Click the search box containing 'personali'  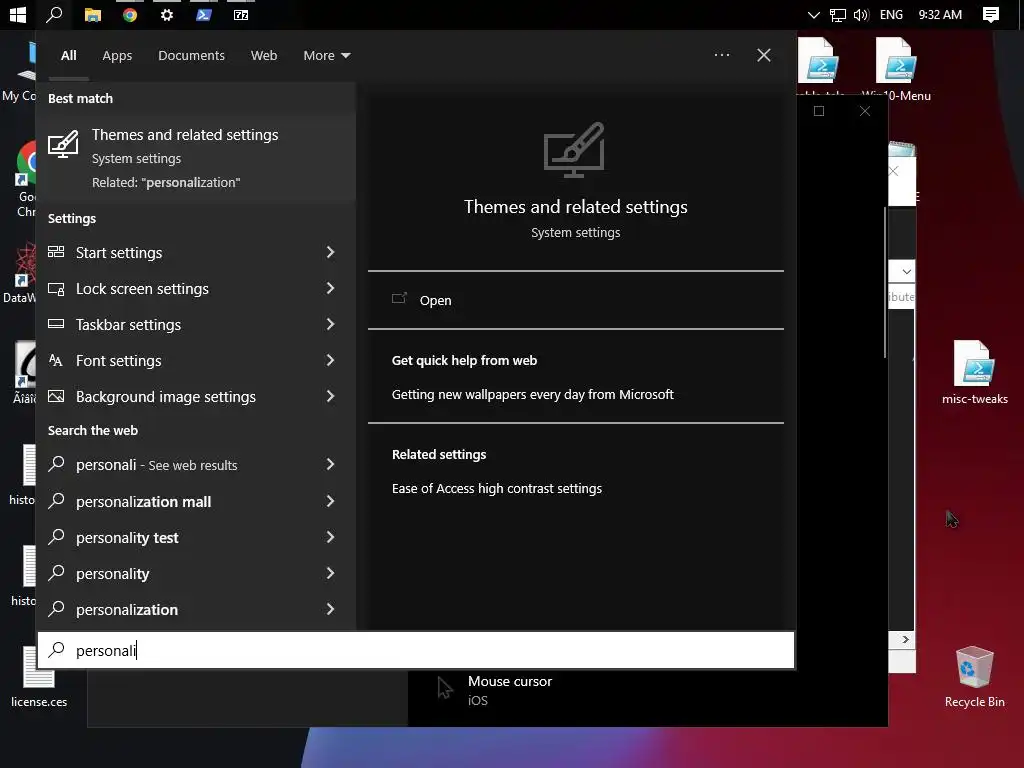click(x=416, y=650)
